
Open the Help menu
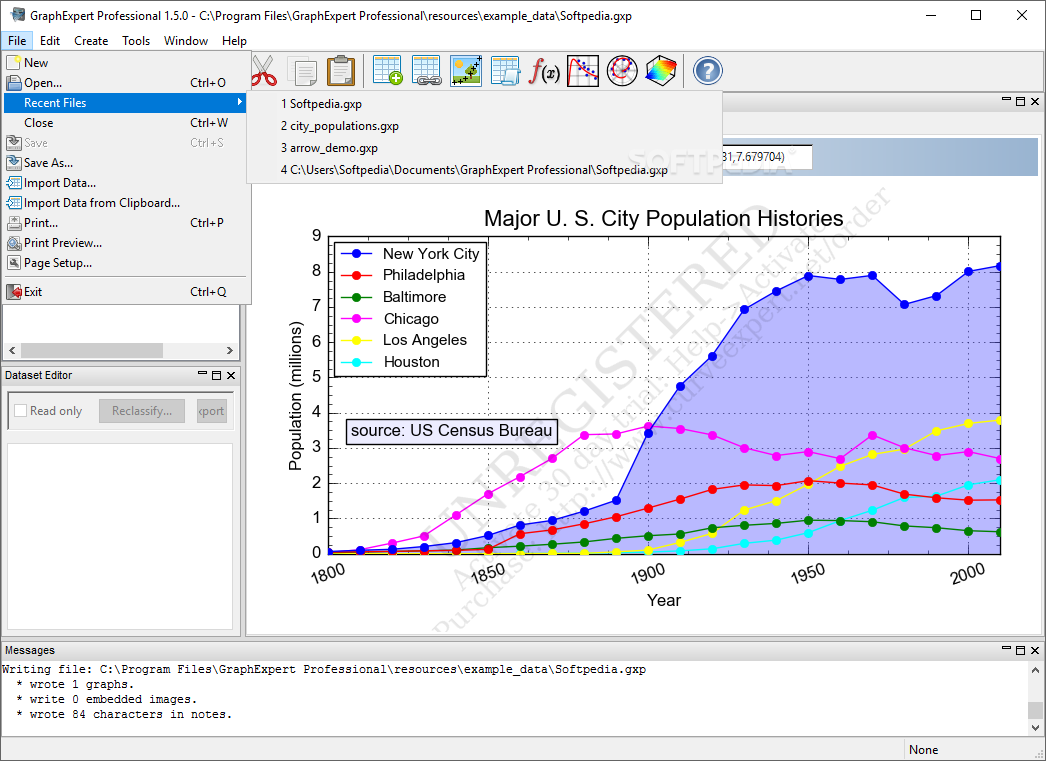pyautogui.click(x=234, y=41)
